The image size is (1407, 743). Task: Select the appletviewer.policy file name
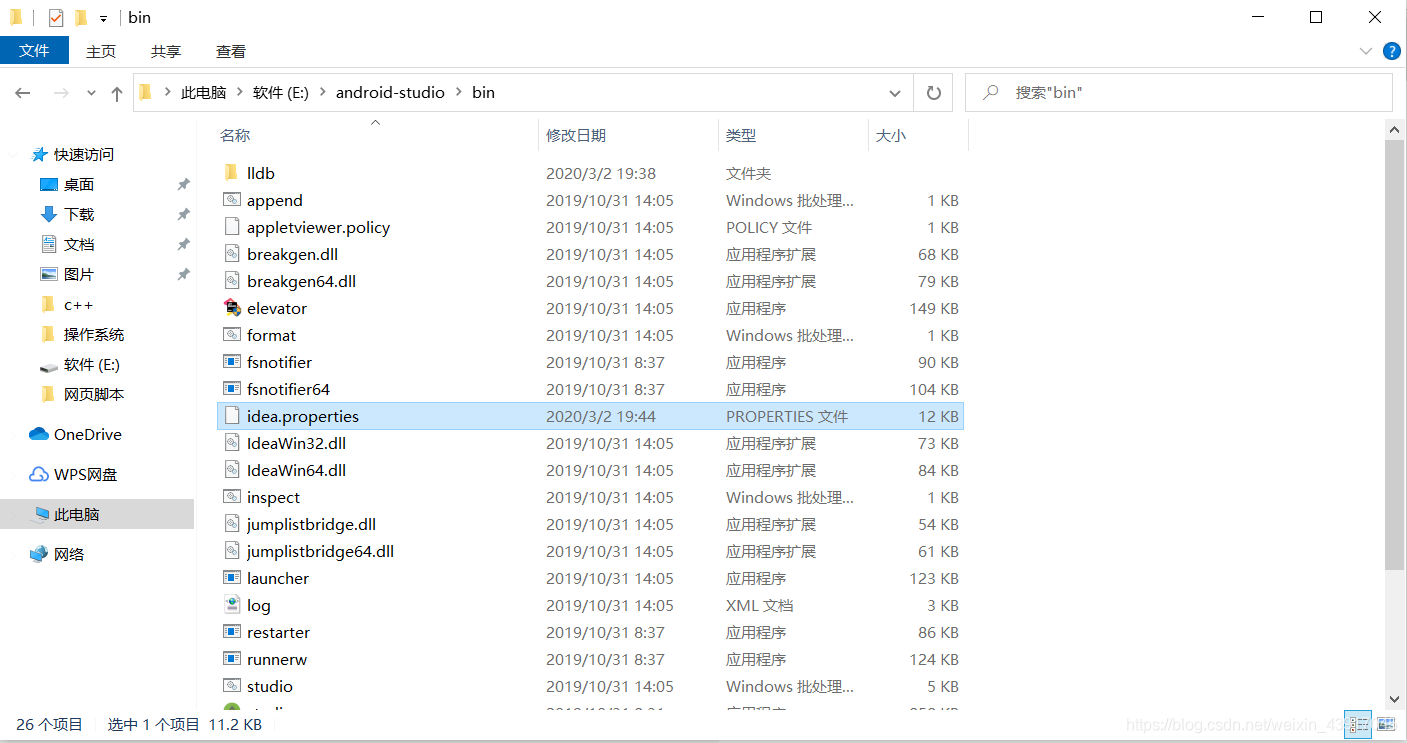pos(318,227)
